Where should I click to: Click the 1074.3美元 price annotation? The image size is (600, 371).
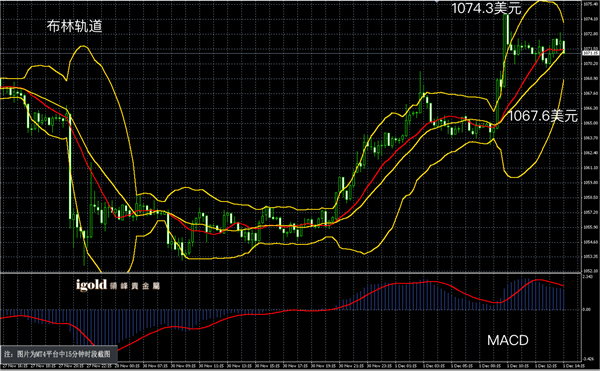tap(486, 8)
